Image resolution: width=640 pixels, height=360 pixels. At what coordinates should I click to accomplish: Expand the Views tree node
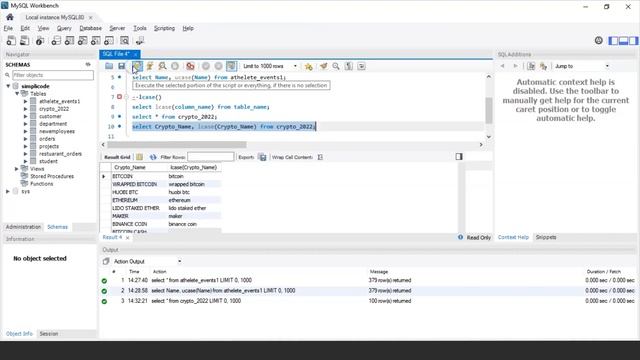pyautogui.click(x=17, y=169)
